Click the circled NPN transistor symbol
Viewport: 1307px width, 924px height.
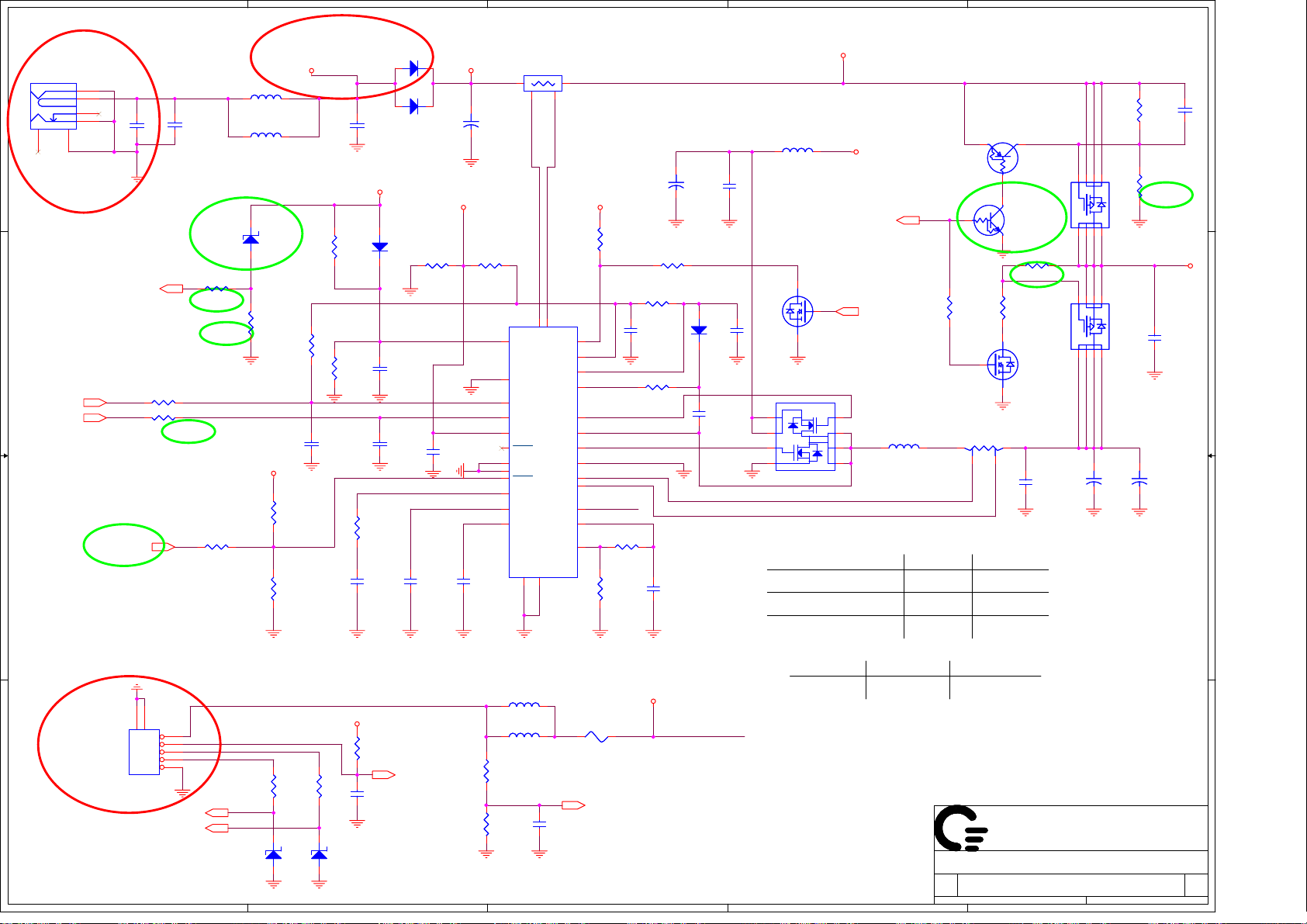click(x=989, y=220)
